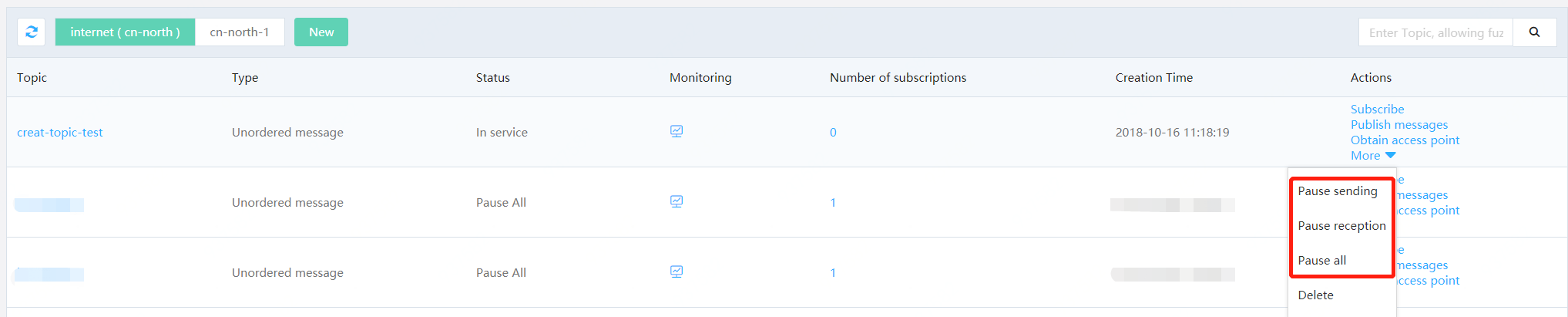This screenshot has width=1568, height=317.
Task: Choose Pause reception from the menu
Action: (x=1341, y=226)
